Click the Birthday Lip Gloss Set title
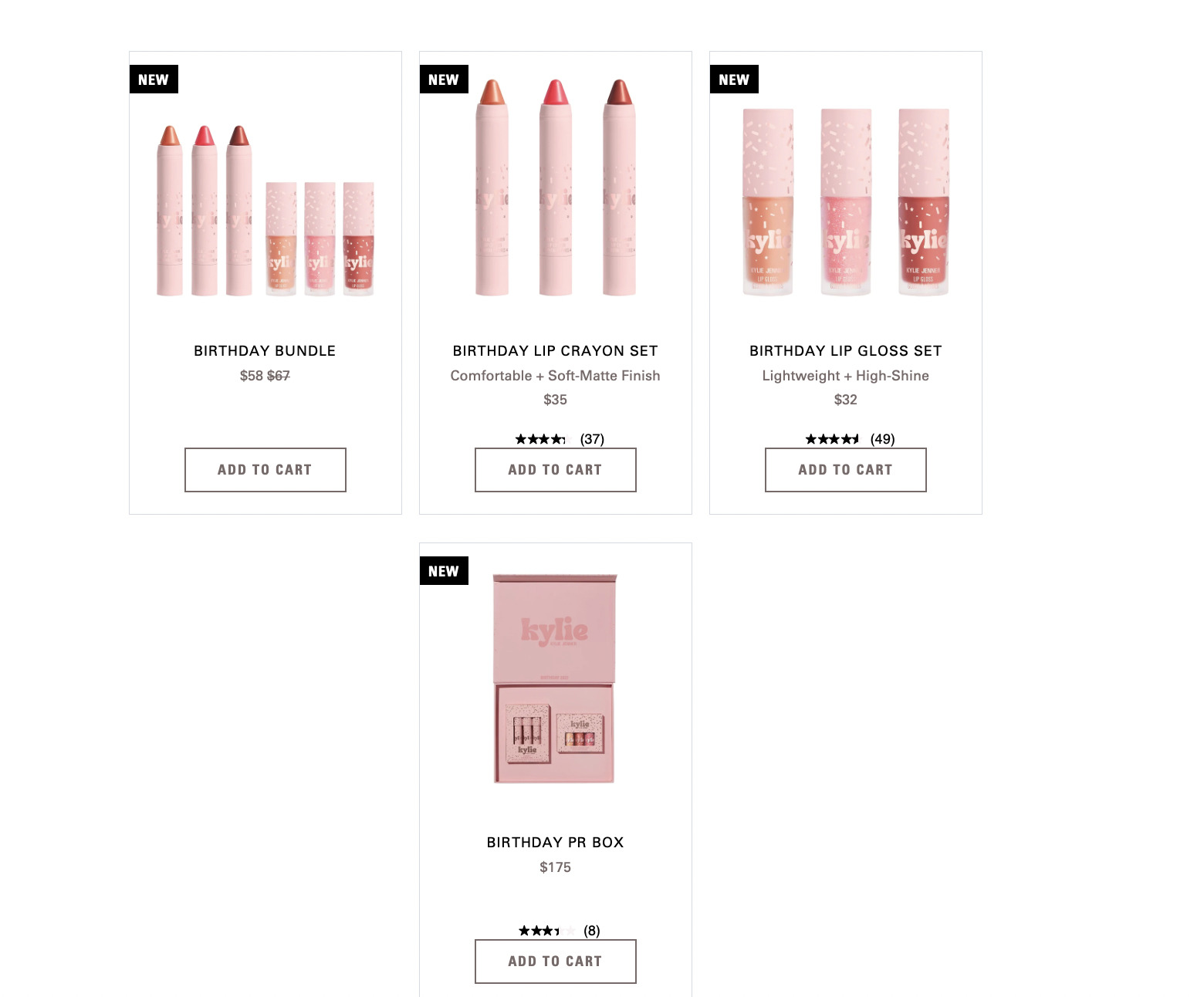This screenshot has width=1204, height=997. (845, 350)
